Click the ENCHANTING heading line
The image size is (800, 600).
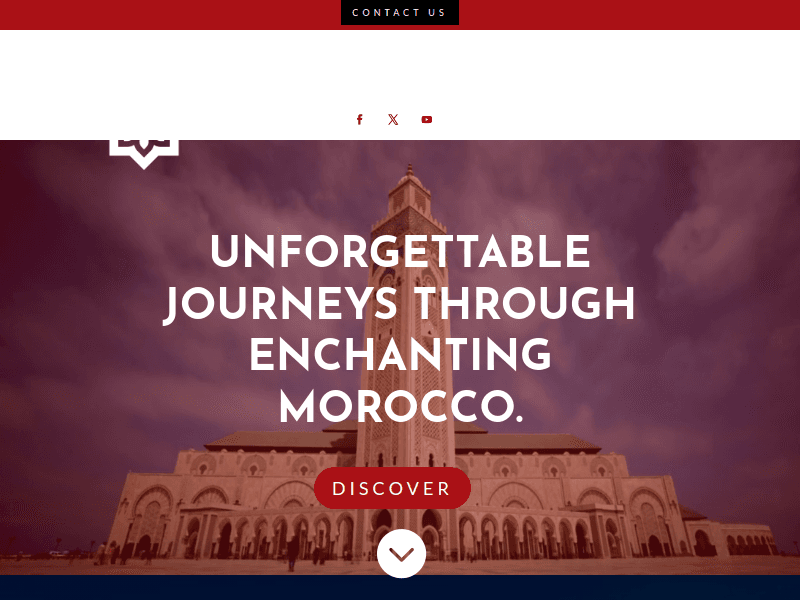click(x=401, y=354)
